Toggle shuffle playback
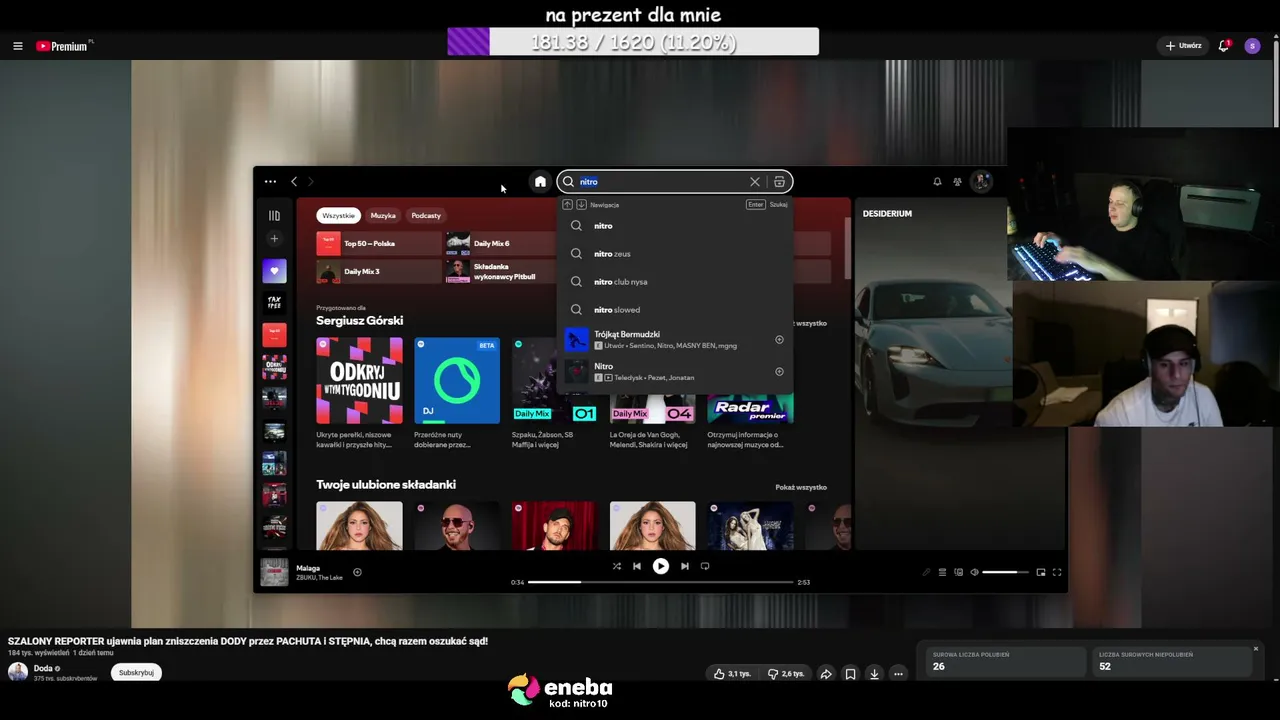Screen dimensions: 1280x720 click(617, 566)
